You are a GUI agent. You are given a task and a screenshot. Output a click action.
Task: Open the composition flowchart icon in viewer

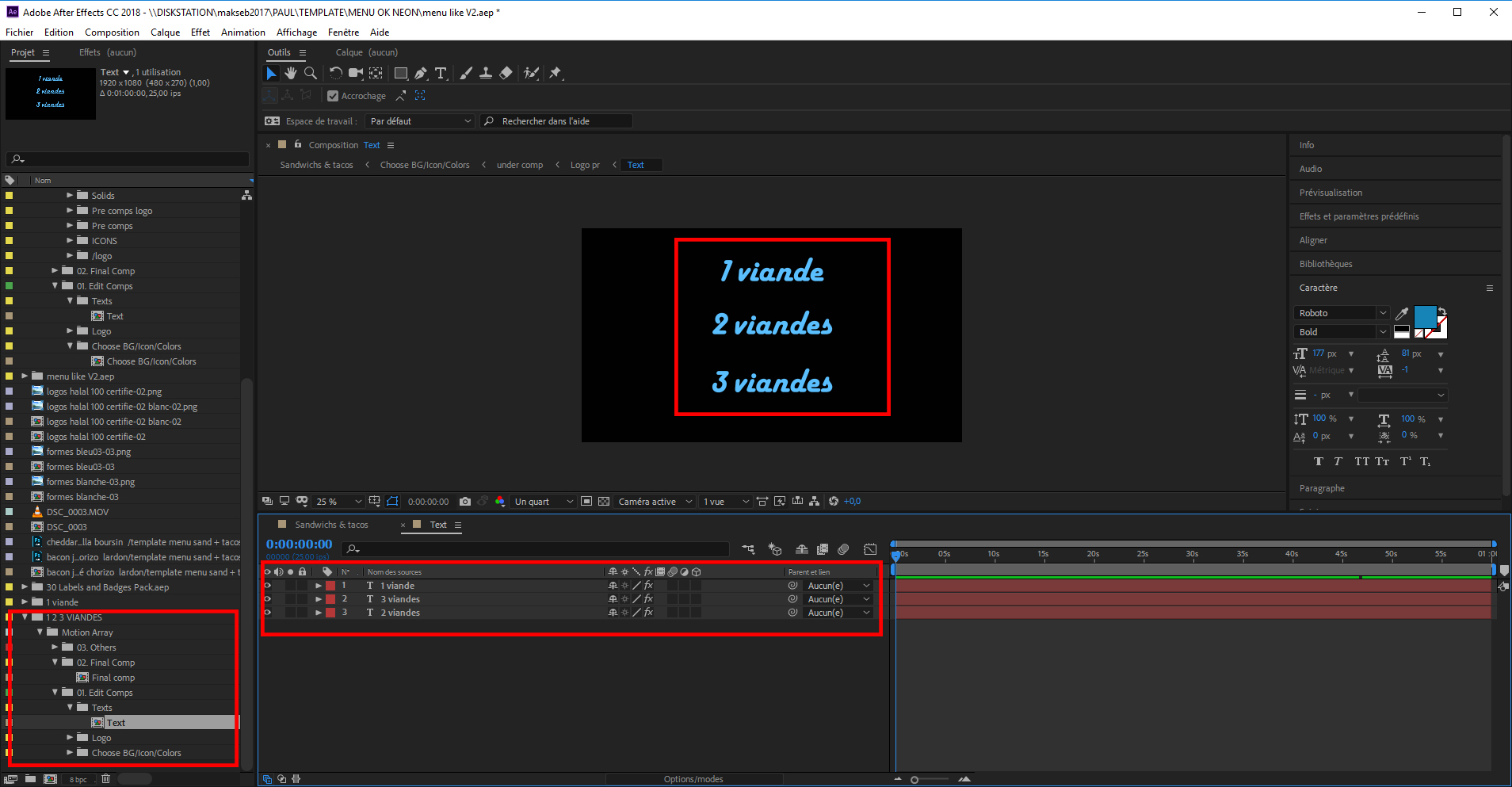[x=814, y=502]
